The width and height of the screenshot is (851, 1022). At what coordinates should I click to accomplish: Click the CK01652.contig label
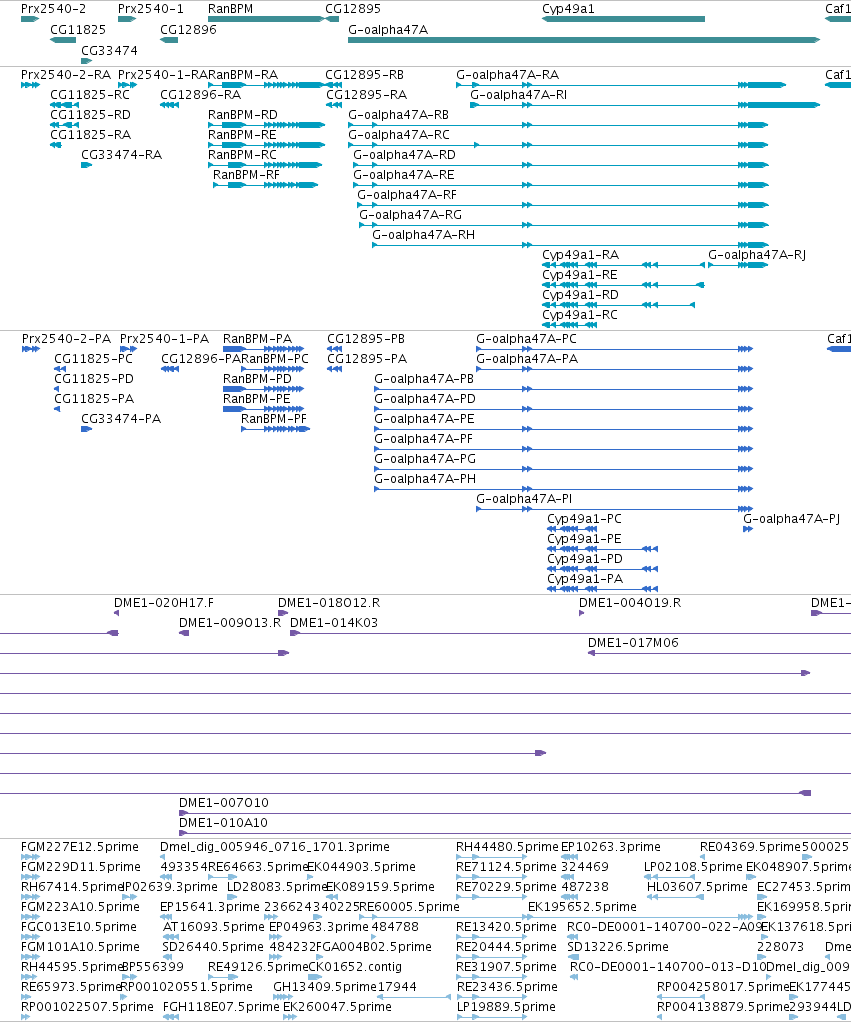tap(354, 967)
